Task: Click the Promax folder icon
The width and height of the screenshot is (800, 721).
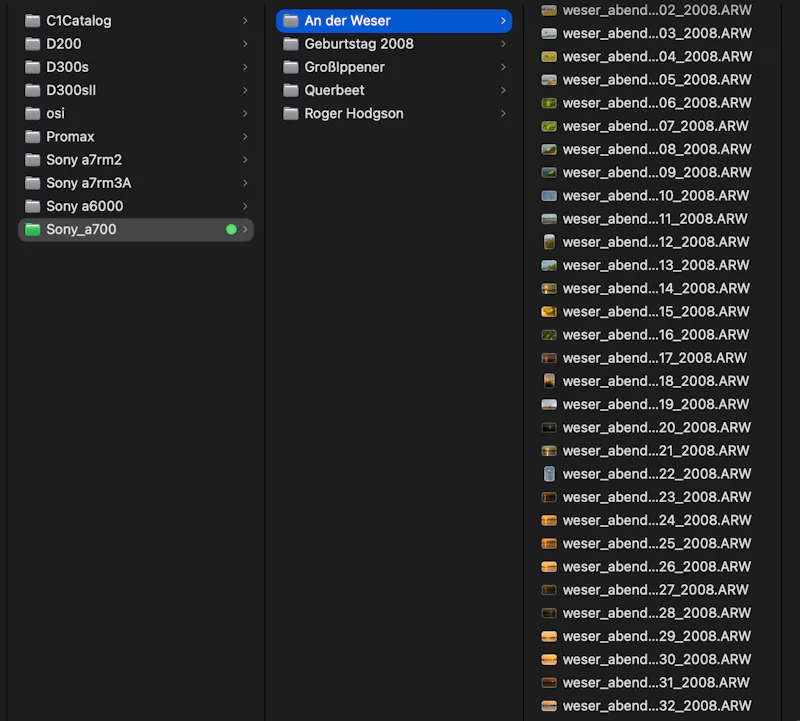Action: 33,137
